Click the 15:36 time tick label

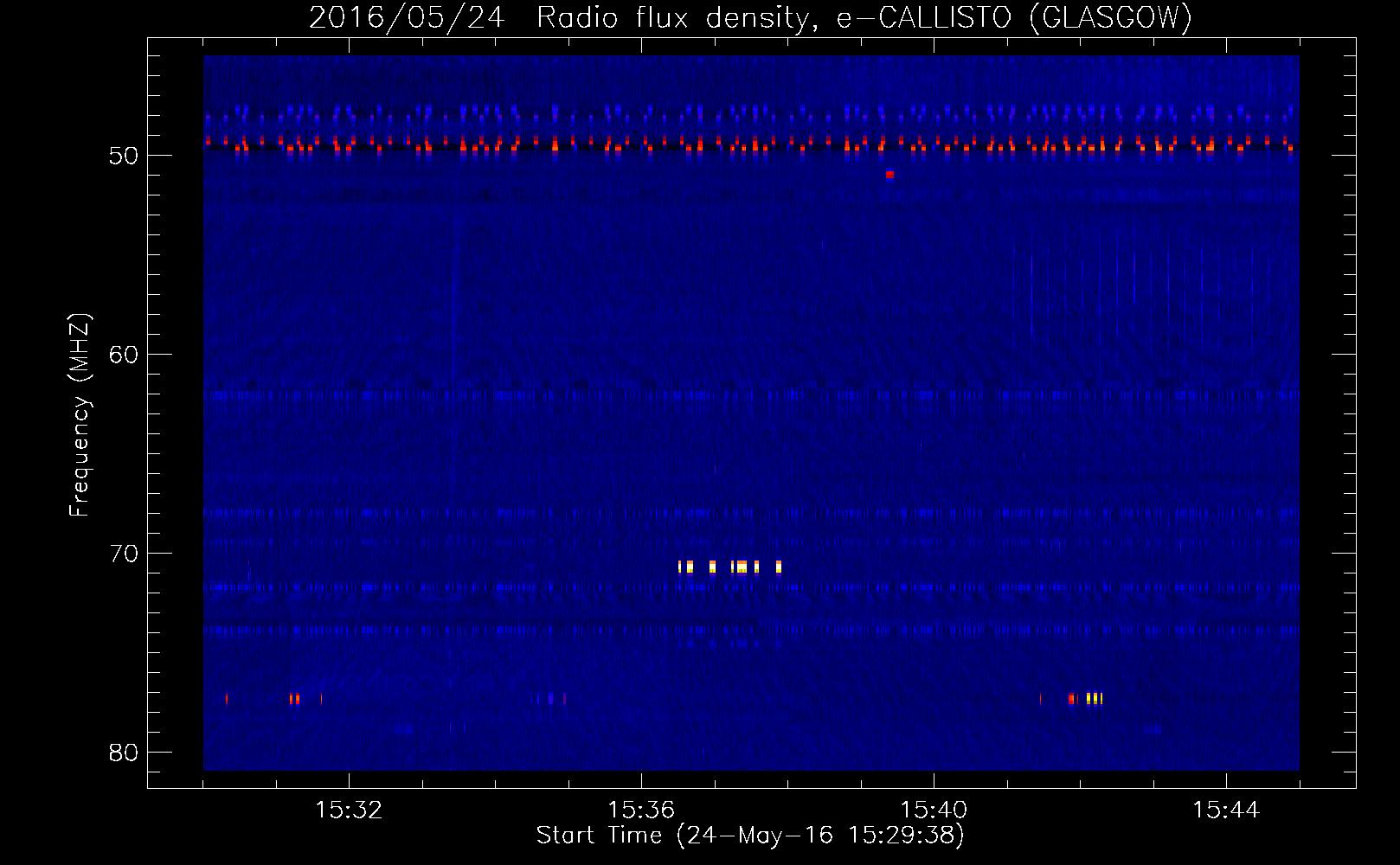[641, 811]
